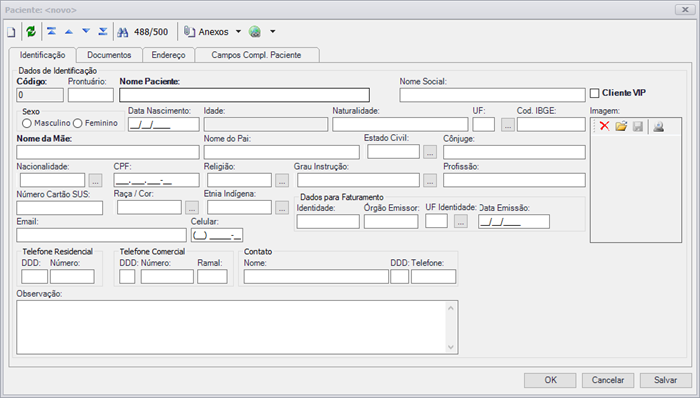
Task: Open UF Identidade lookup ellipsis button
Action: coord(461,221)
